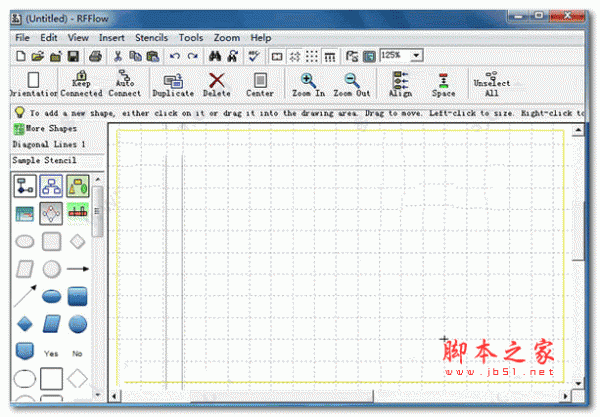Toggle the grid dots display icon
The height and width of the screenshot is (417, 600).
312,57
